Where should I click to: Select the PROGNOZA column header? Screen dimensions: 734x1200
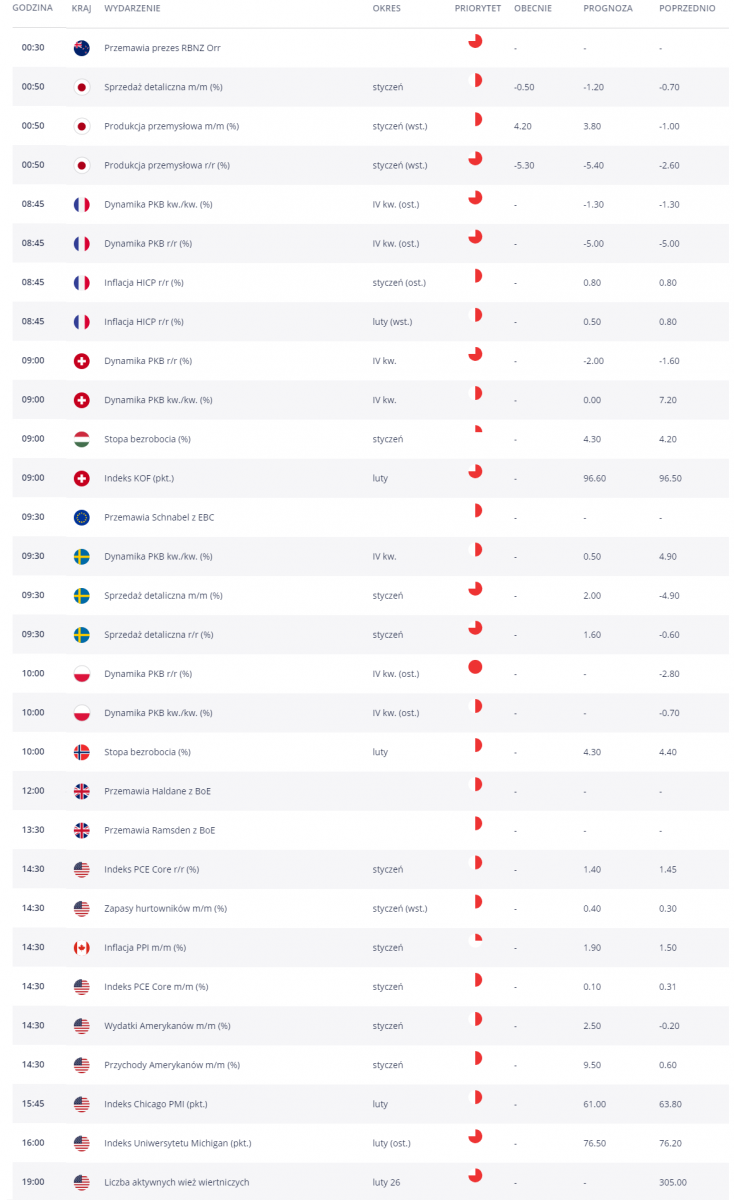pos(608,8)
